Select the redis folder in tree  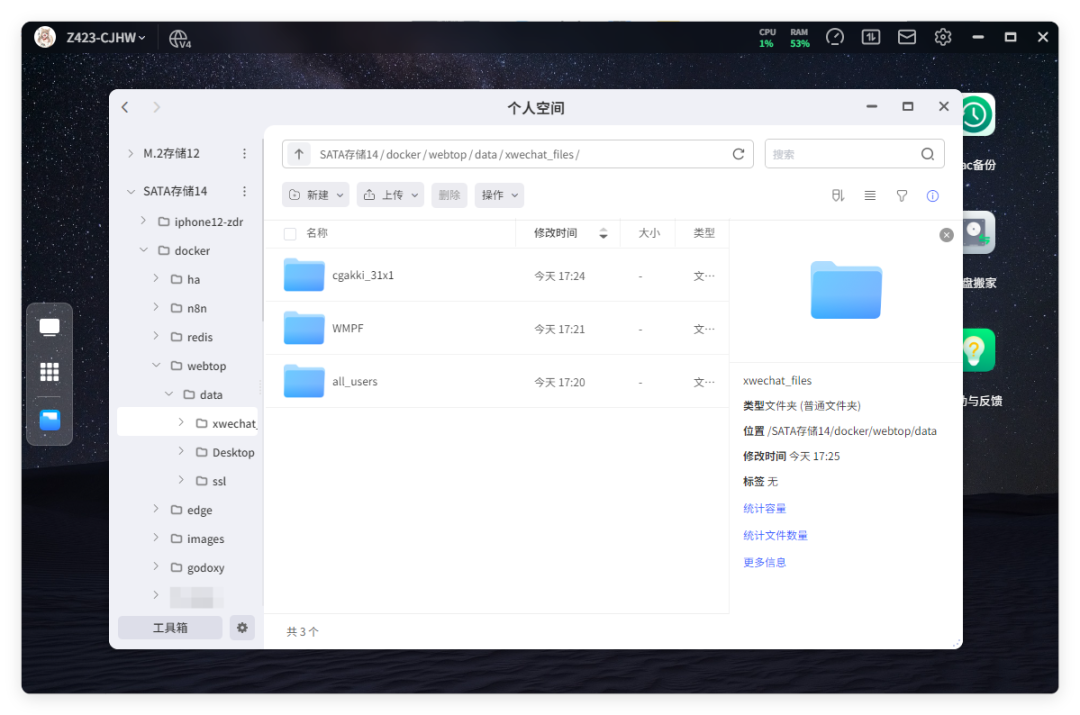200,338
